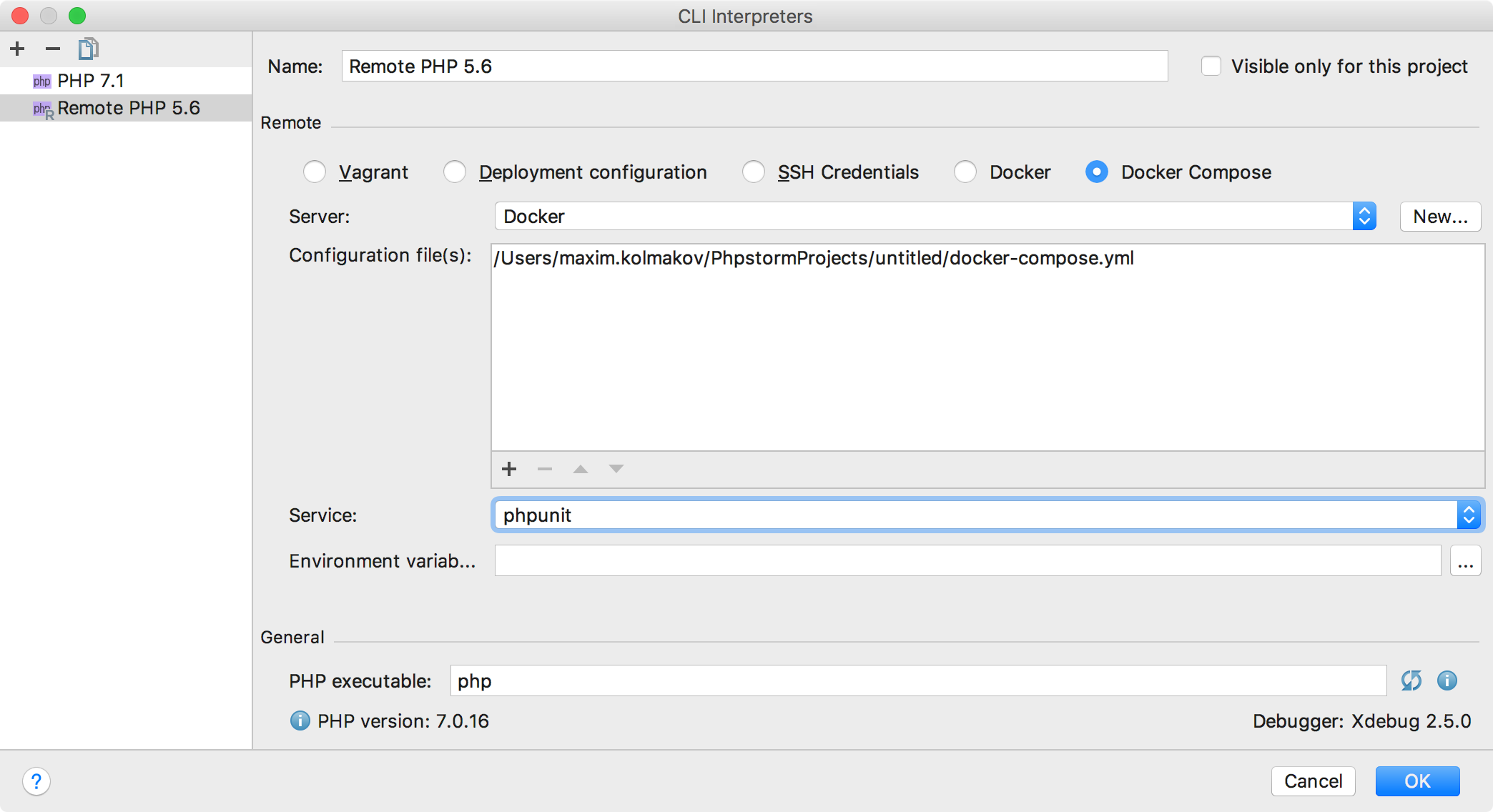Zoom window with green button

[x=77, y=15]
